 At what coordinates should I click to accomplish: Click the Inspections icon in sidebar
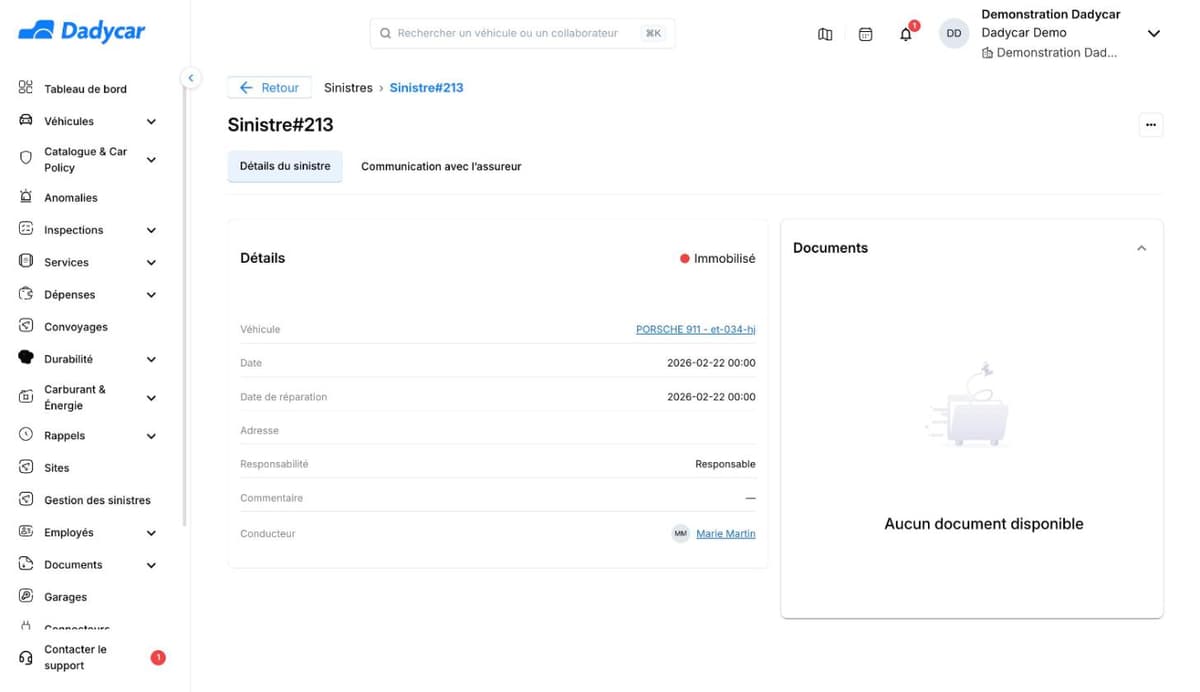pos(26,229)
